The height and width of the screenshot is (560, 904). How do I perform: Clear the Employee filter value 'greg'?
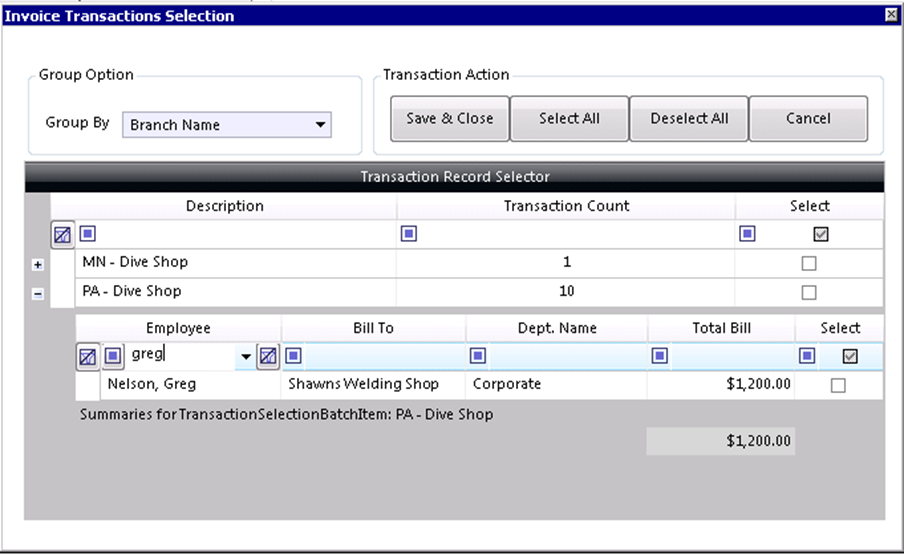tap(268, 356)
